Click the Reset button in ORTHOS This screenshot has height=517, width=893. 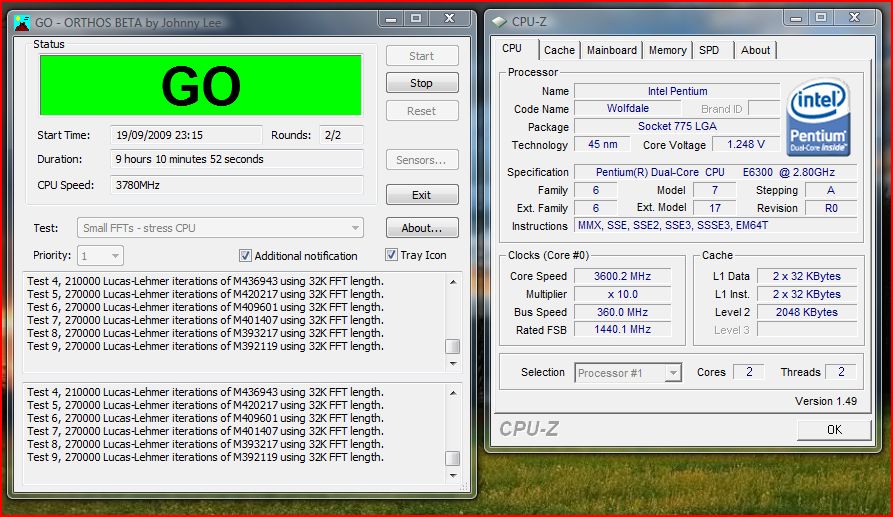(x=421, y=111)
